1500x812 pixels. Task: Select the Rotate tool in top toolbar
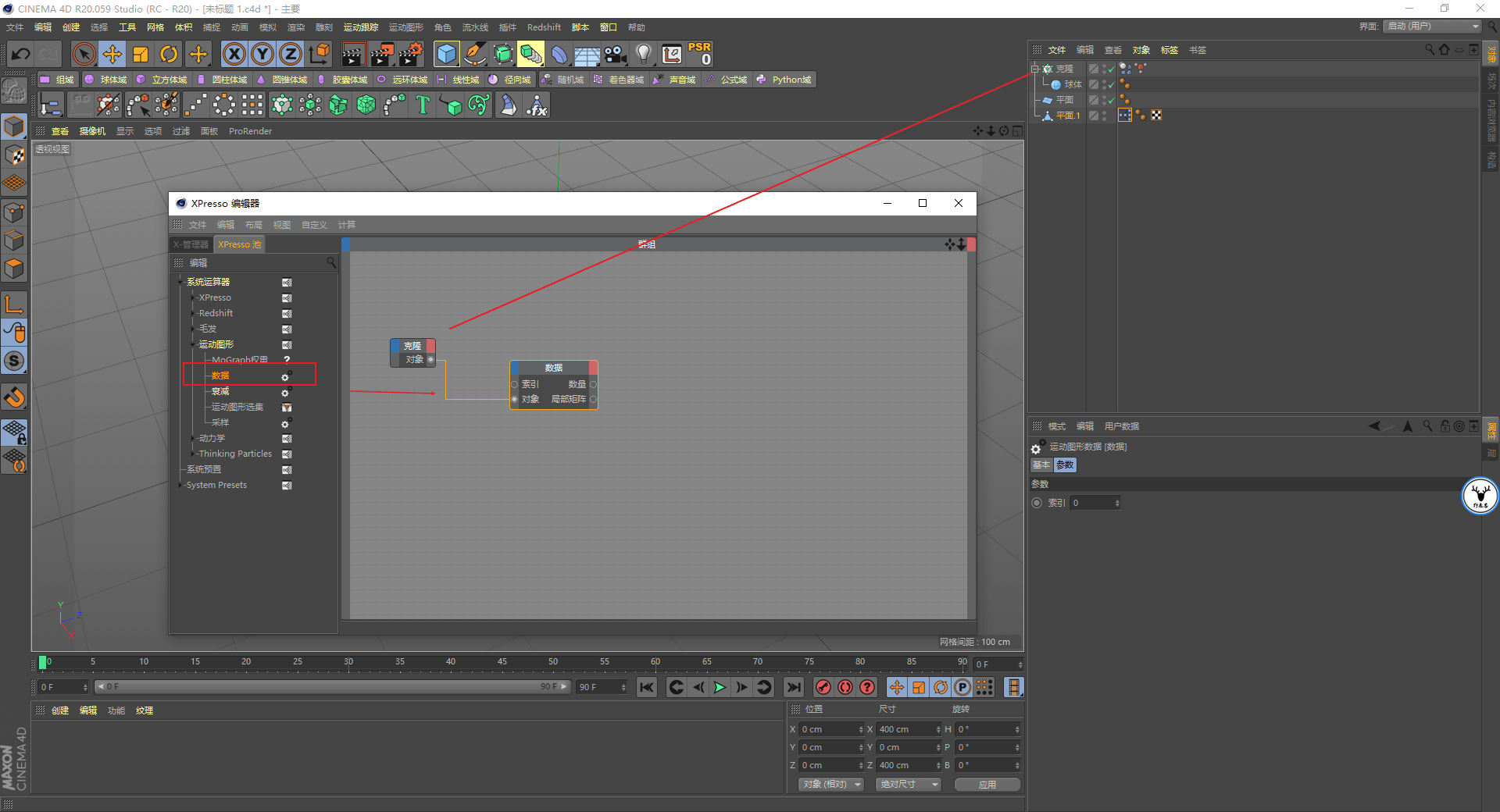pos(169,54)
